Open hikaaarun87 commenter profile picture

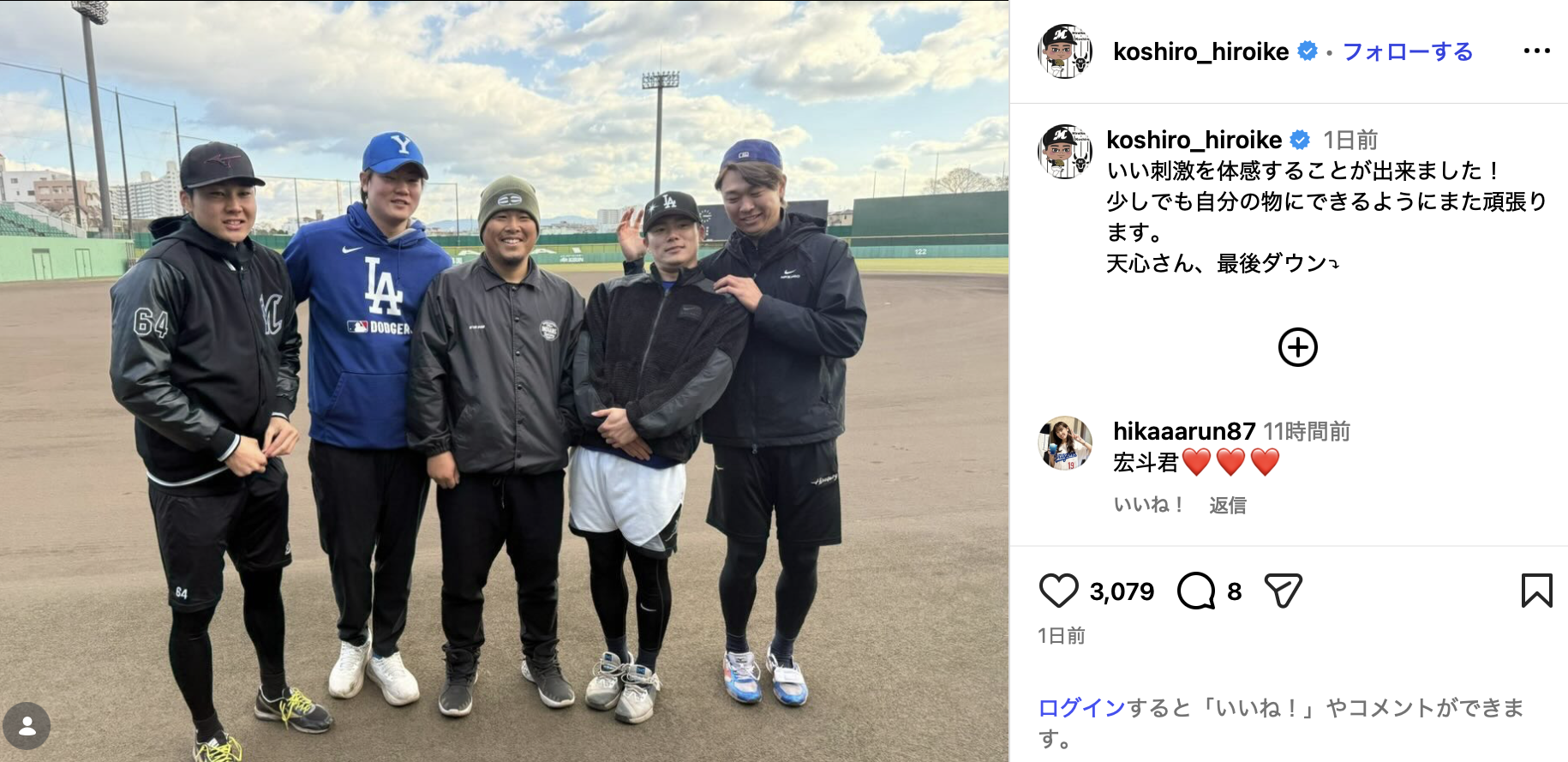(x=1065, y=444)
